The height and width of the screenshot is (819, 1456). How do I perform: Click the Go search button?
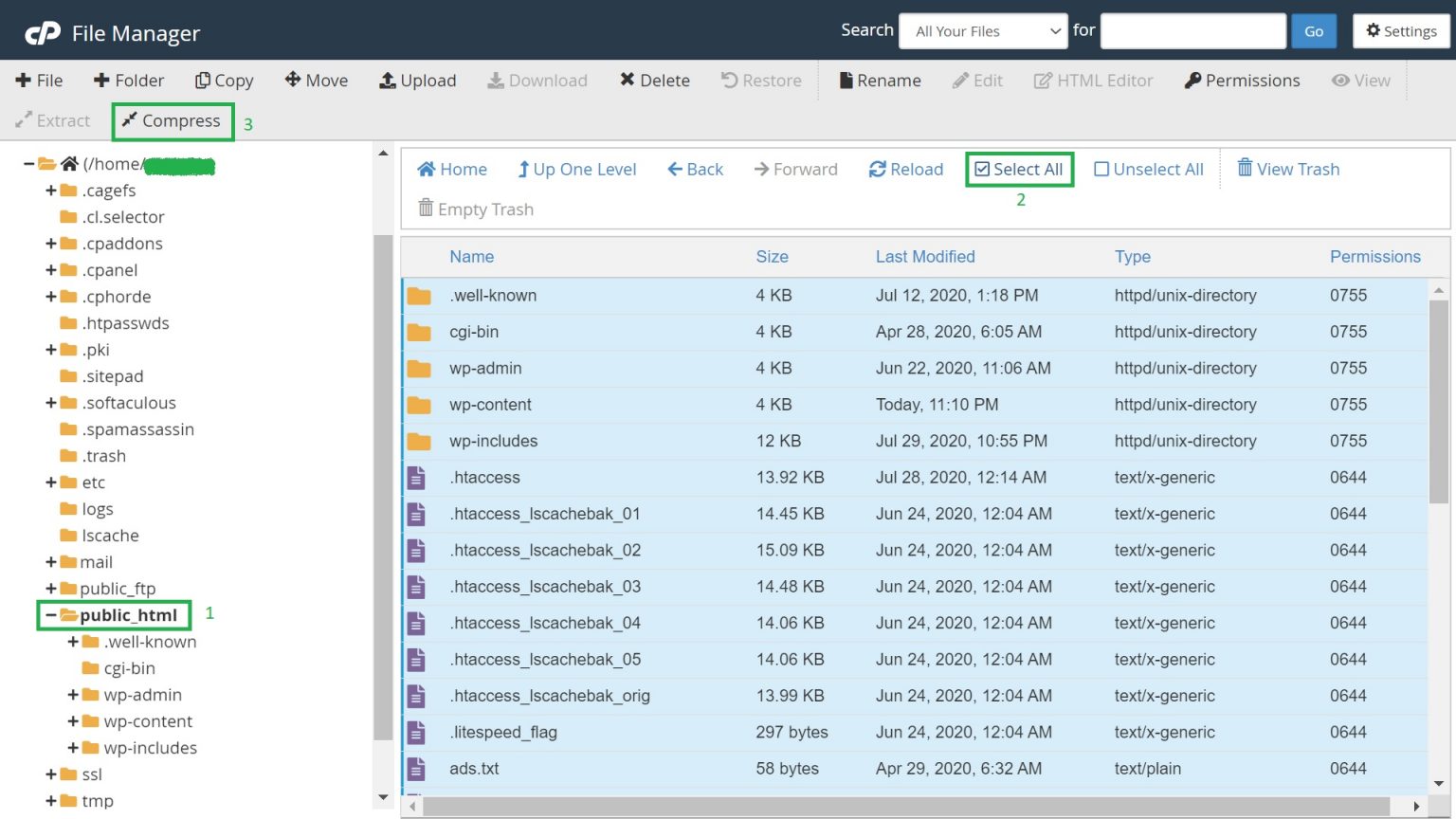[x=1314, y=30]
